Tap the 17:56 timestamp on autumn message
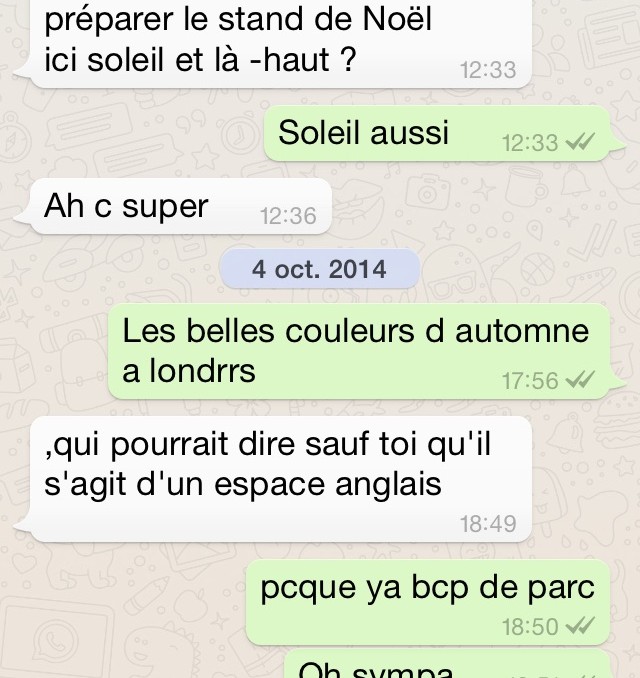Viewport: 640px width, 678px height. pos(530,381)
